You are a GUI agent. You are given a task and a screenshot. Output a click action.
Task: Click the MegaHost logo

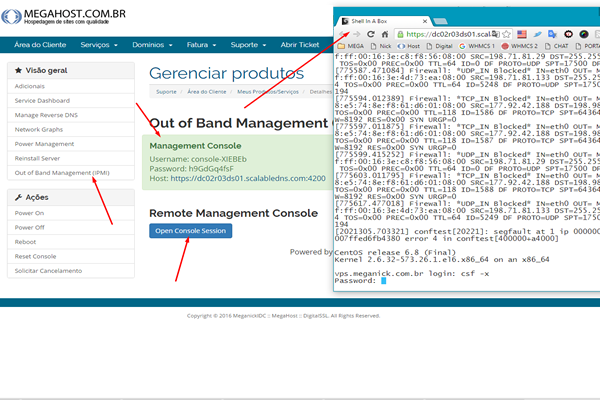[63, 16]
